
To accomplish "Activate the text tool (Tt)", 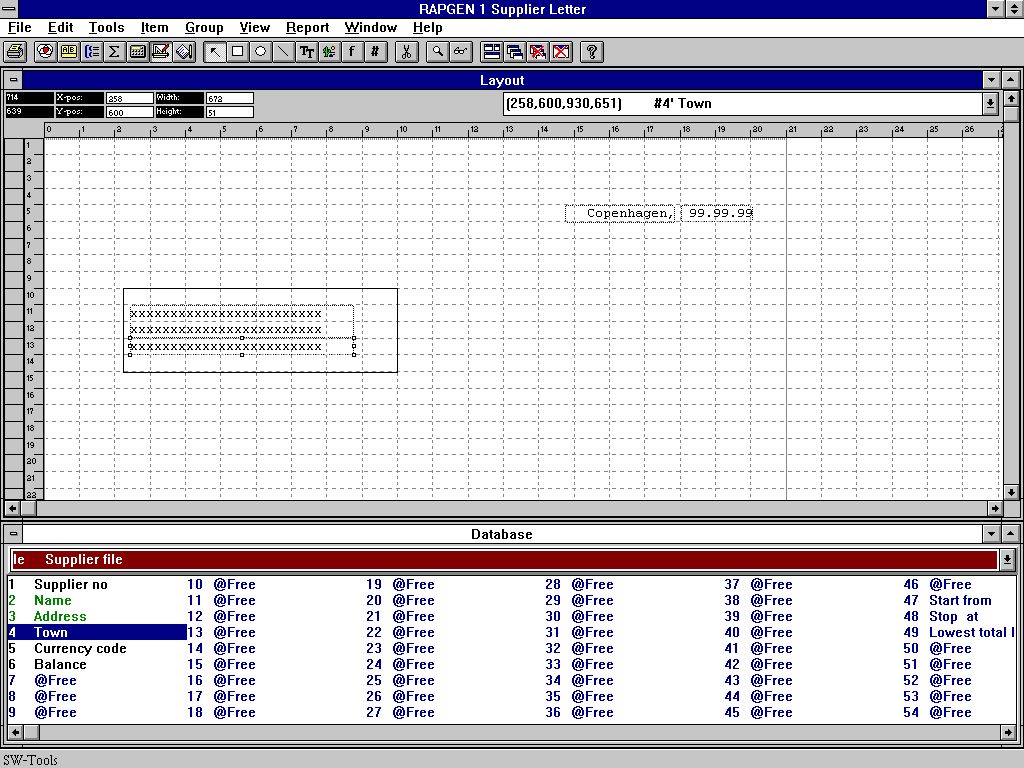I will (x=307, y=51).
